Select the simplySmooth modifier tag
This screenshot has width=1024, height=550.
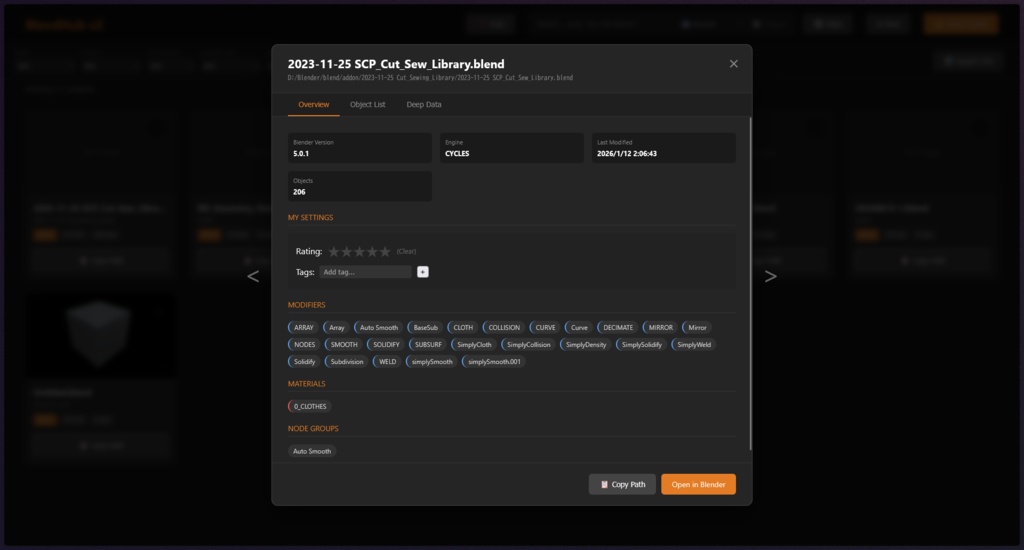point(432,361)
